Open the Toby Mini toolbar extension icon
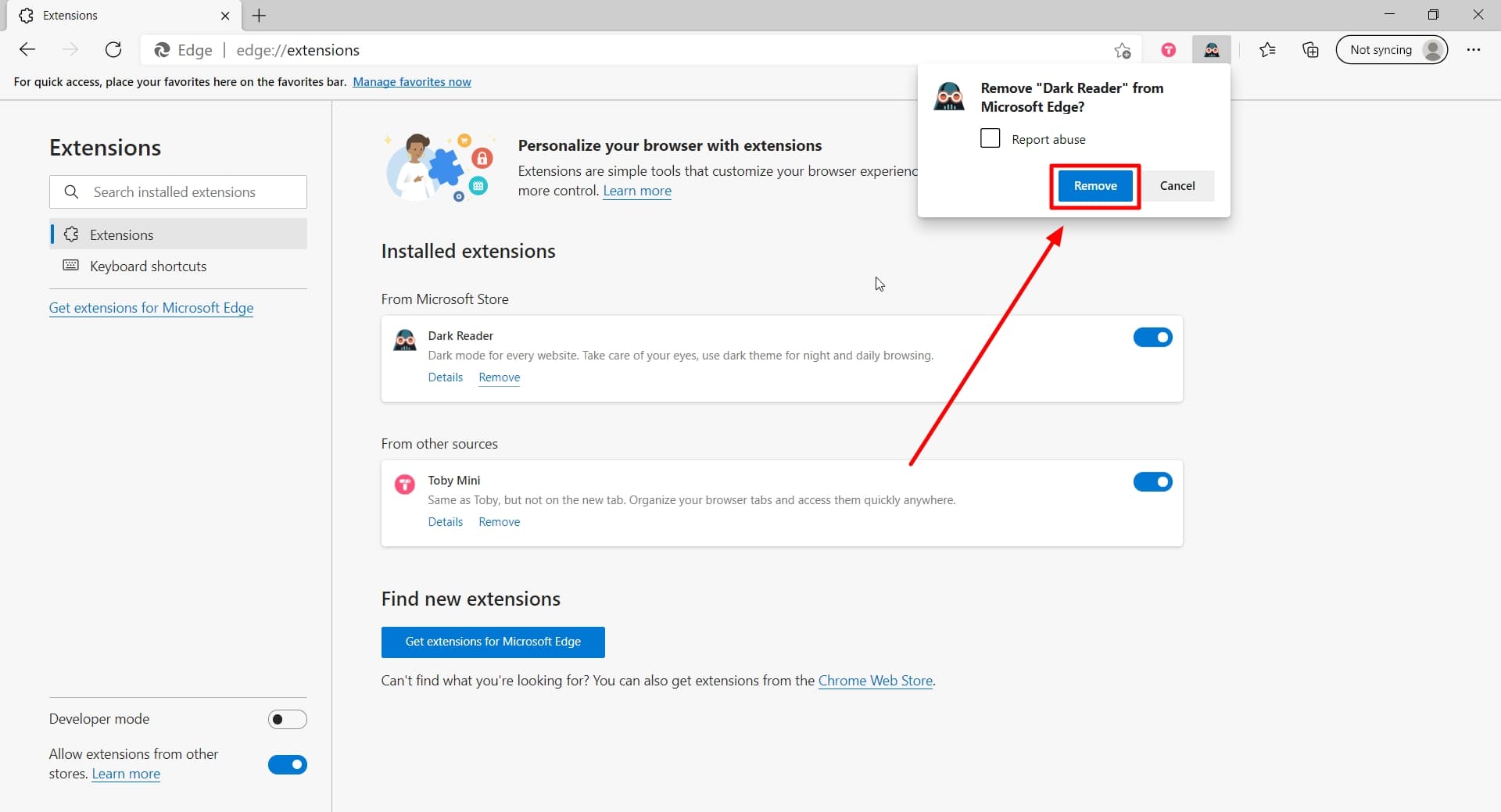The image size is (1501, 812). [x=1169, y=50]
